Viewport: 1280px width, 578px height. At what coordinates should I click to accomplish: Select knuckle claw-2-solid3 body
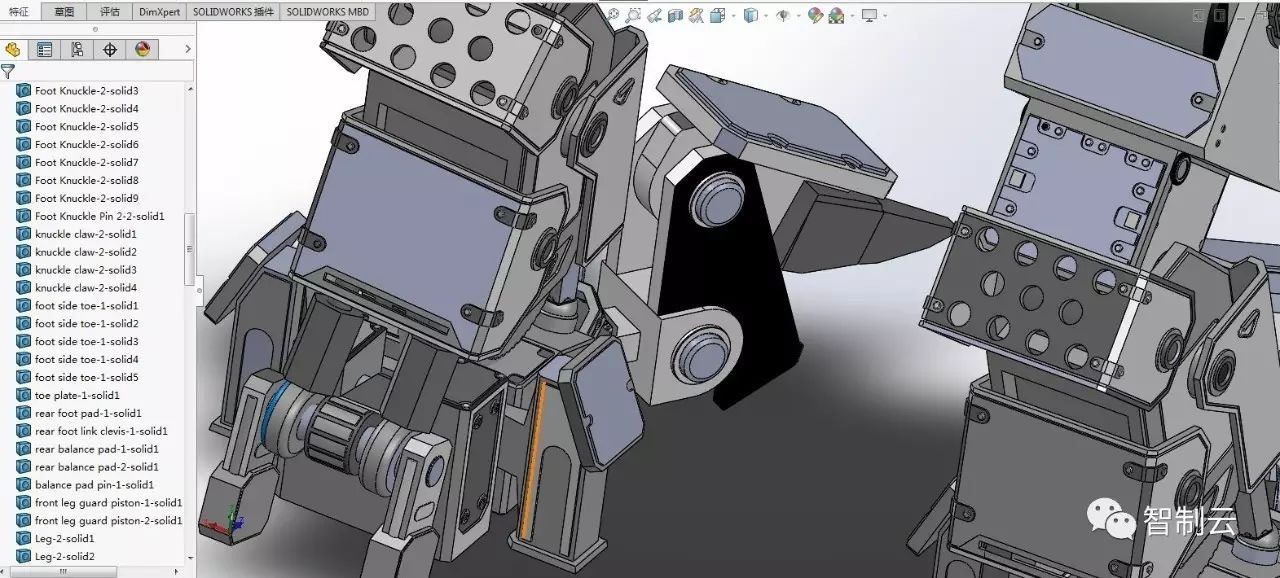click(86, 270)
